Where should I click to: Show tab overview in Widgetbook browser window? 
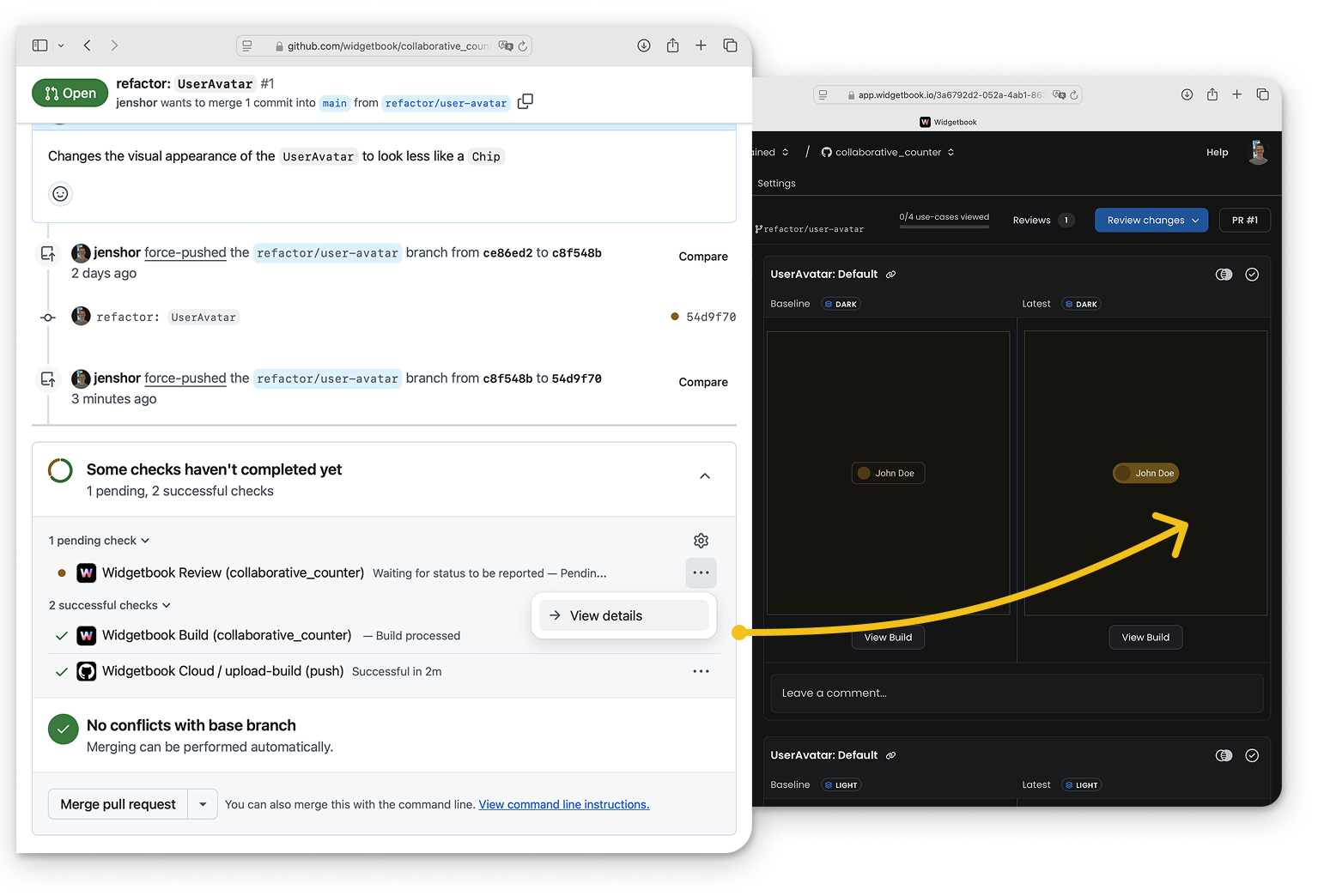click(x=1262, y=94)
